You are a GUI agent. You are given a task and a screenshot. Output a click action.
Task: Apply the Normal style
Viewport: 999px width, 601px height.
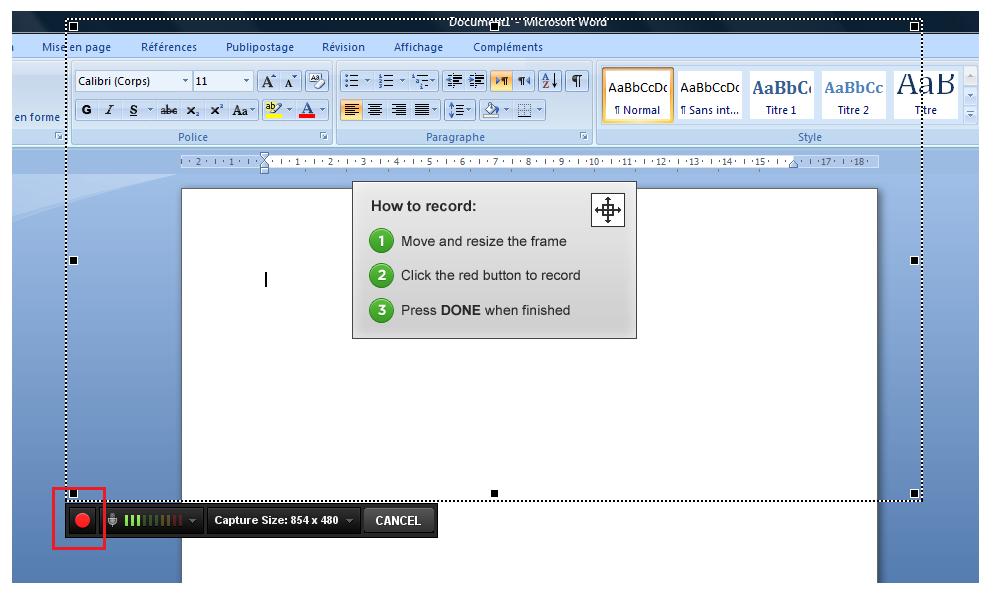click(x=638, y=95)
